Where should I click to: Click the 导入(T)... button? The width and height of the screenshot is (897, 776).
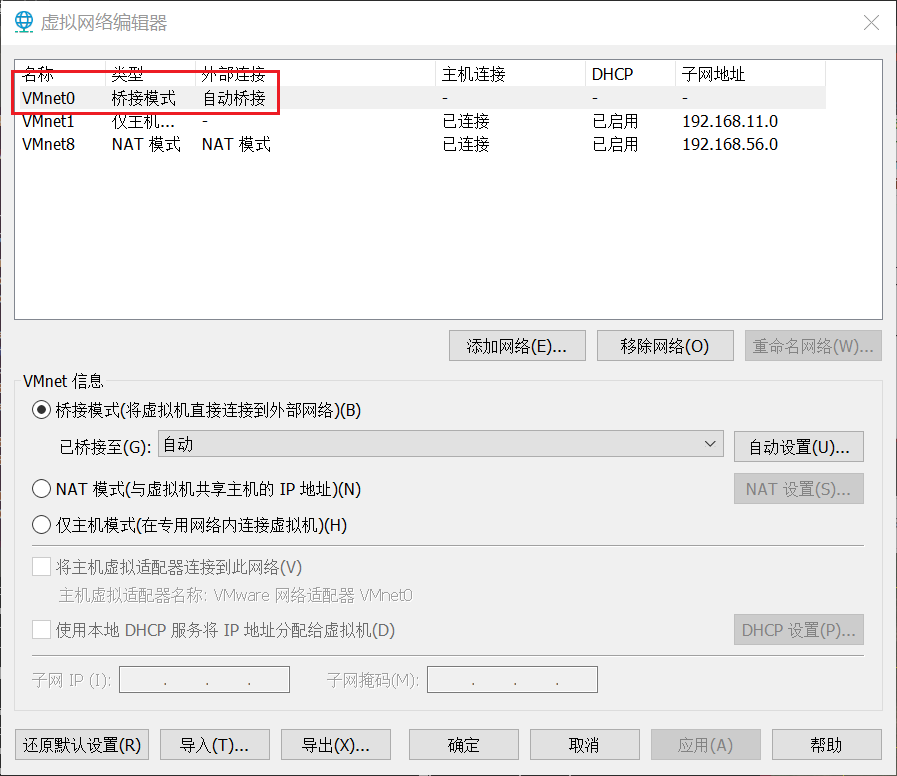215,745
